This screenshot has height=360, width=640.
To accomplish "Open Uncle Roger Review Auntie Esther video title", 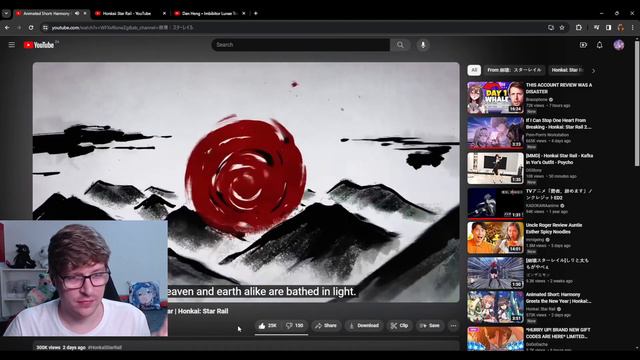I will click(554, 228).
